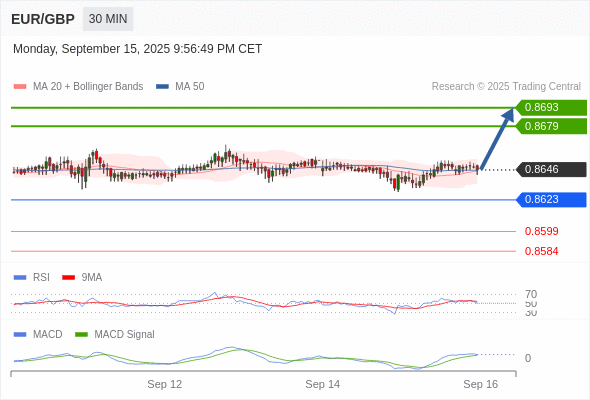
Task: Click the 0.8646 current price tag
Action: click(x=551, y=169)
